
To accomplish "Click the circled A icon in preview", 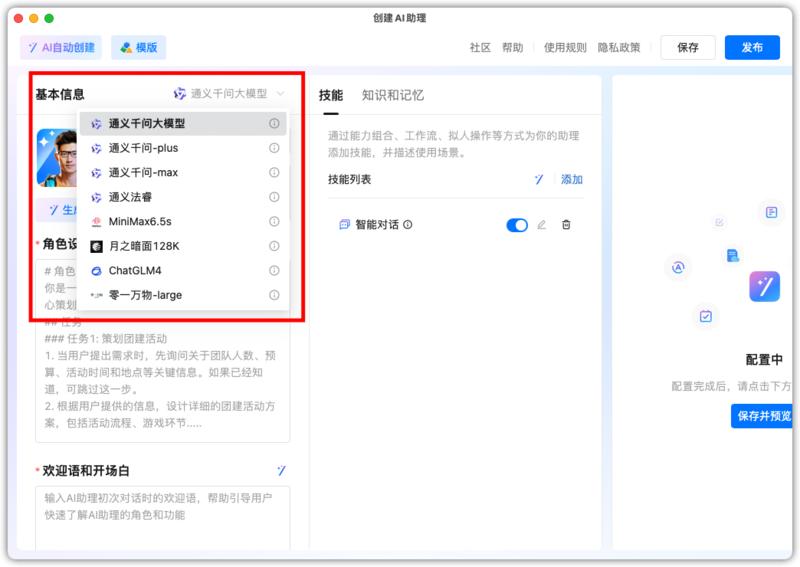I will pos(678,267).
